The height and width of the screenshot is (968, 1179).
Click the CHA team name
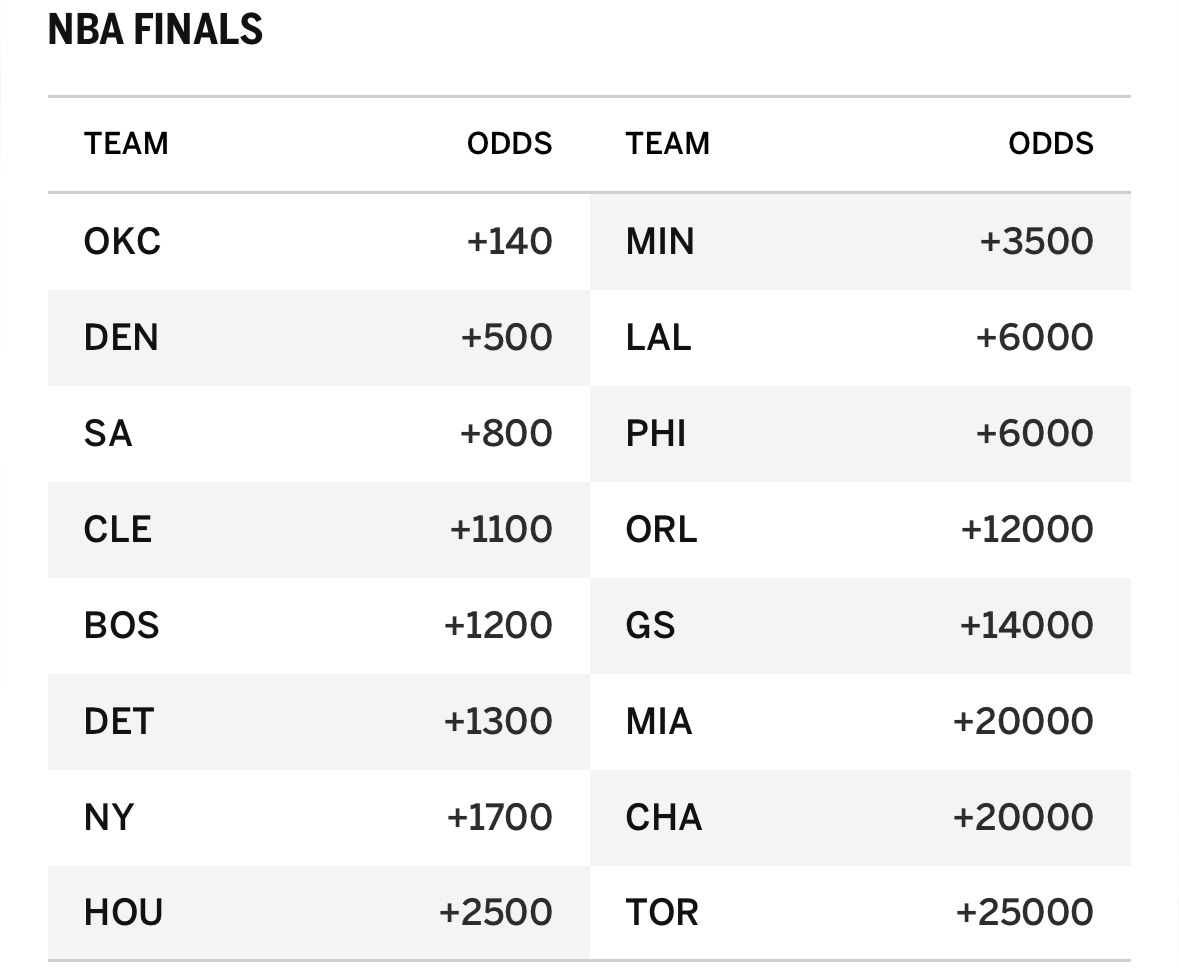664,817
